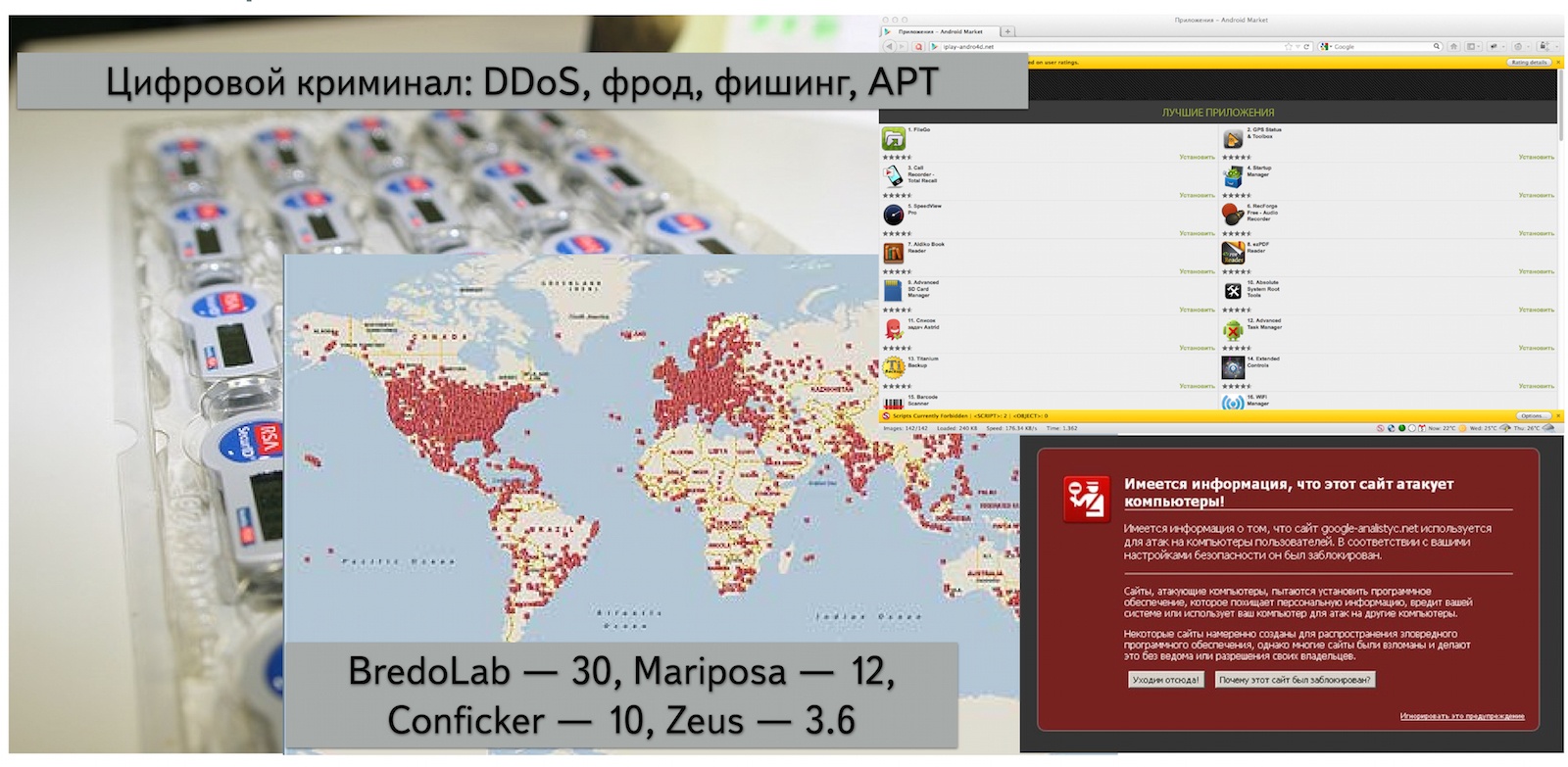Select the 'Приложения – Android Market' tab
This screenshot has height=767, width=1568.
(941, 31)
